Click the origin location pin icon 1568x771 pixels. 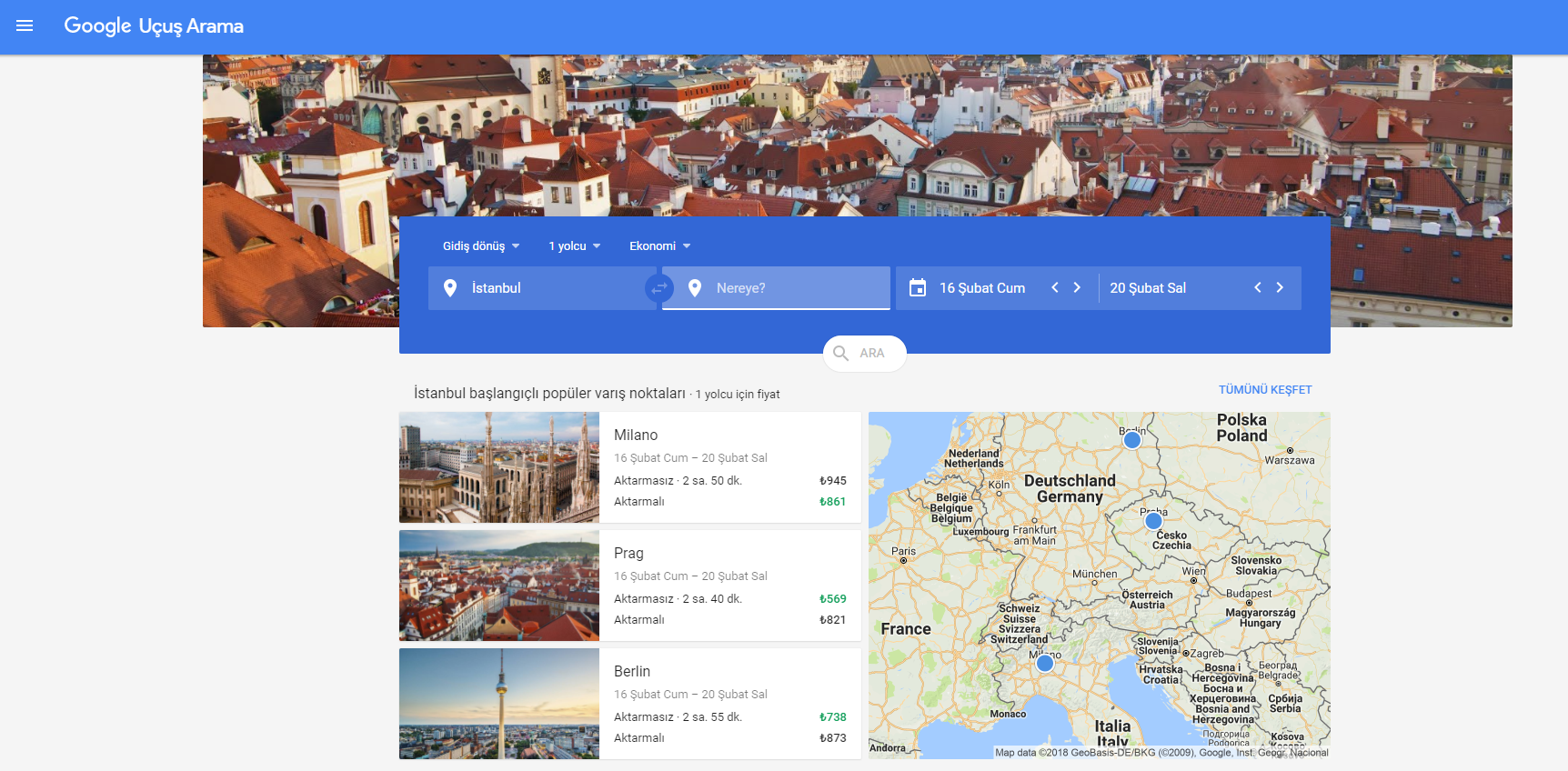click(450, 288)
